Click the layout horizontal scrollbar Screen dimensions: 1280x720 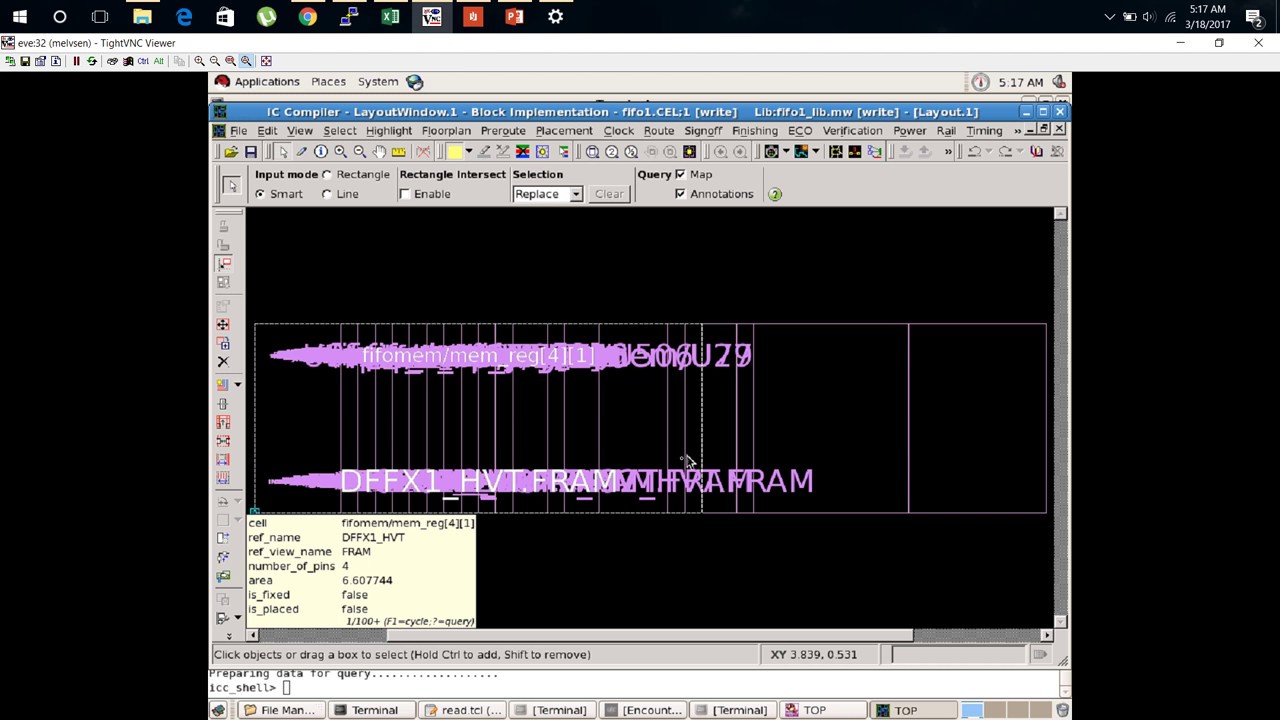[650, 635]
